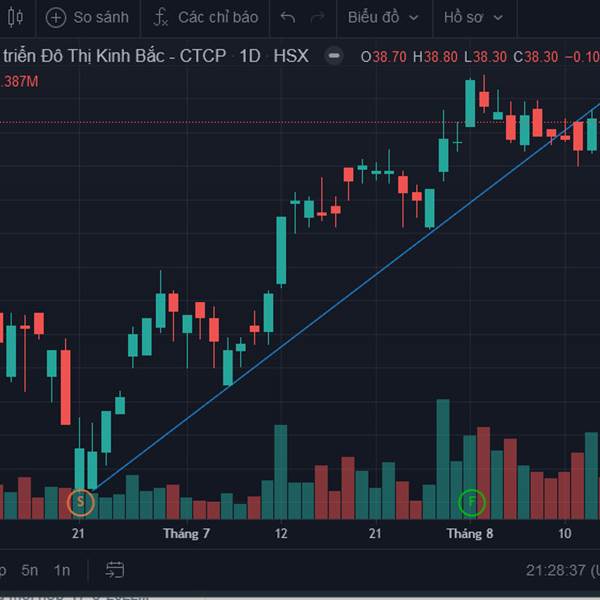The image size is (600, 600).
Task: Click the .387M volume indicator label
Action: click(19, 82)
